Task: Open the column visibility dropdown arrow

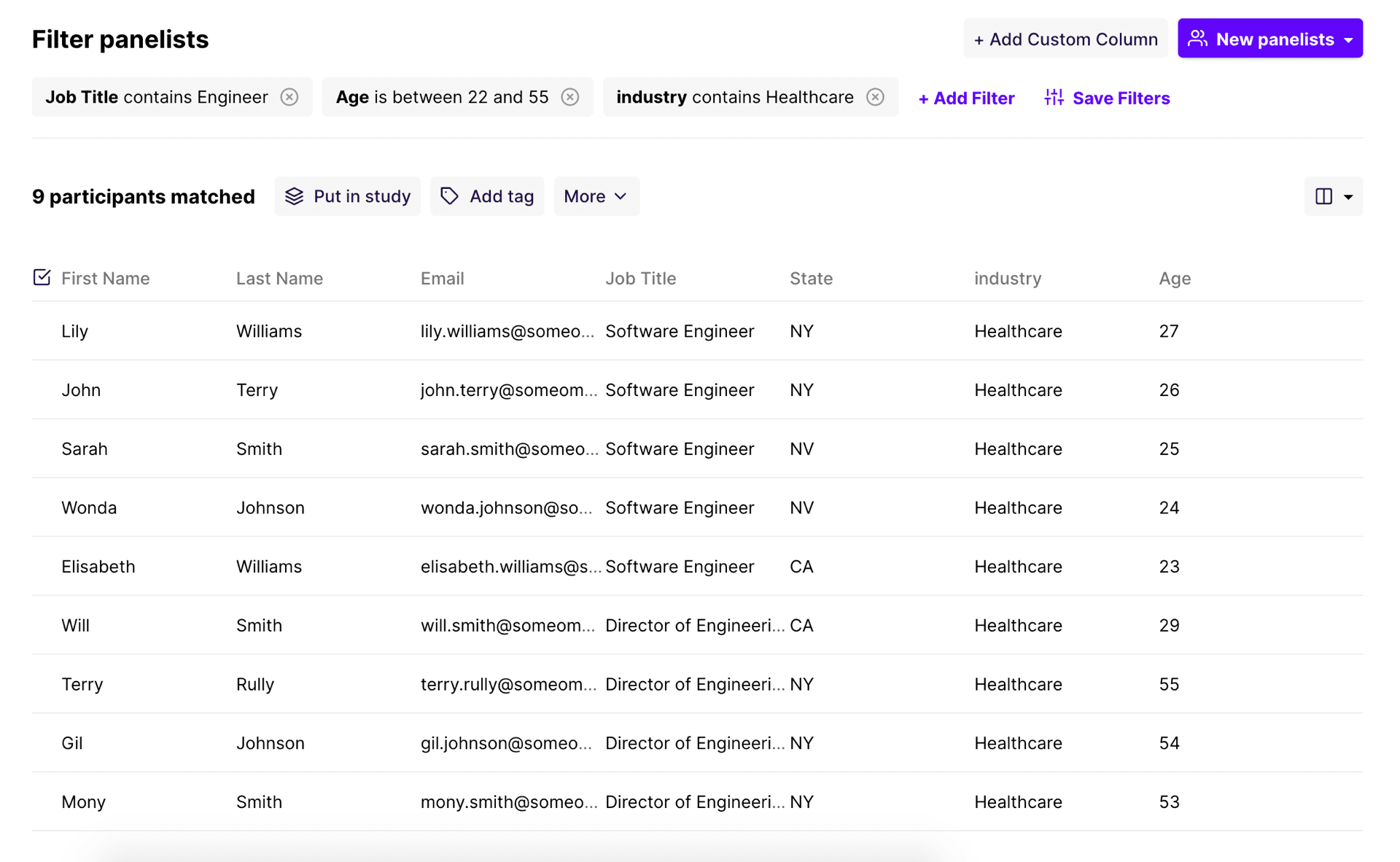Action: tap(1346, 195)
